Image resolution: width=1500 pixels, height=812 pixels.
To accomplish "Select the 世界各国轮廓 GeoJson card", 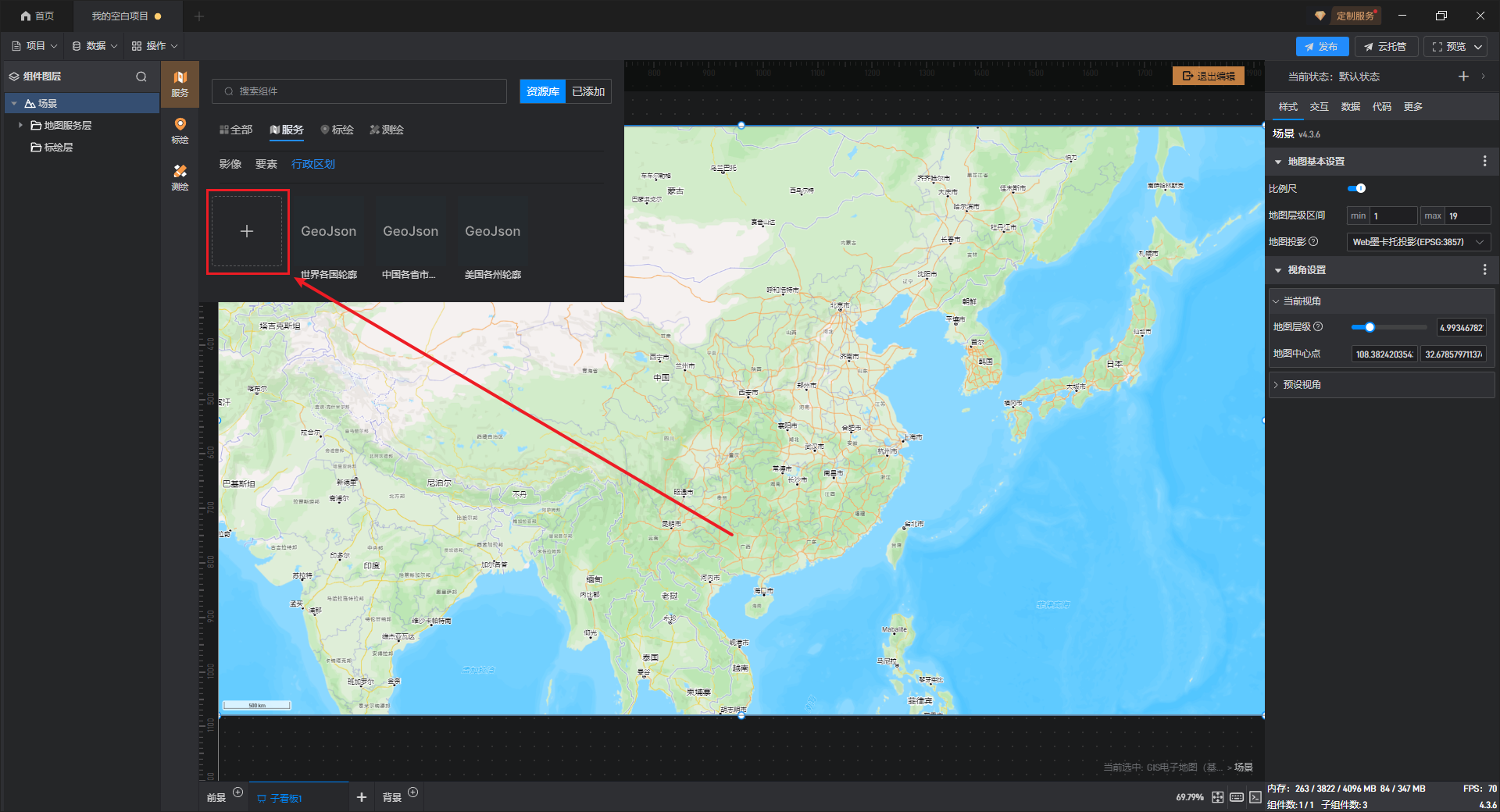I will pos(329,238).
